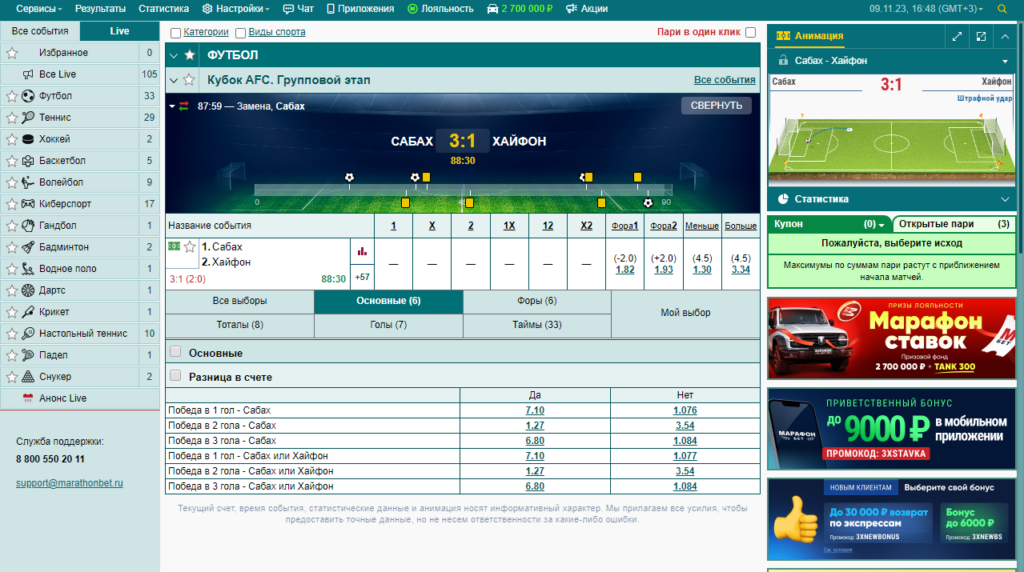The width and height of the screenshot is (1024, 572).
Task: Click the basketball icon in sidebar
Action: 28,161
